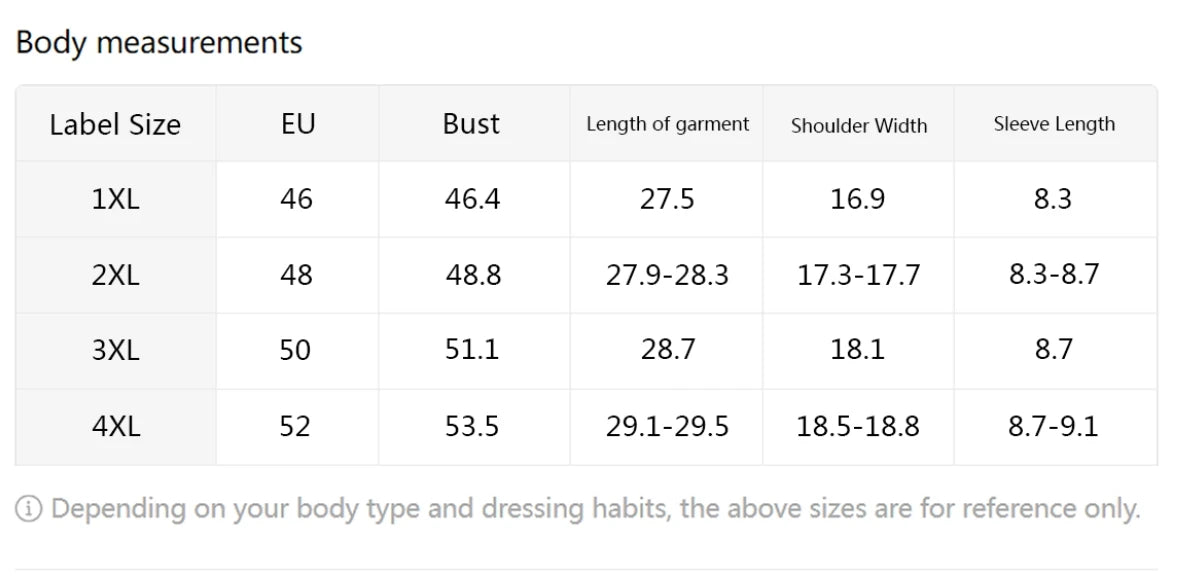Select the 53.5 bust measurement
The width and height of the screenshot is (1178, 584).
point(472,426)
